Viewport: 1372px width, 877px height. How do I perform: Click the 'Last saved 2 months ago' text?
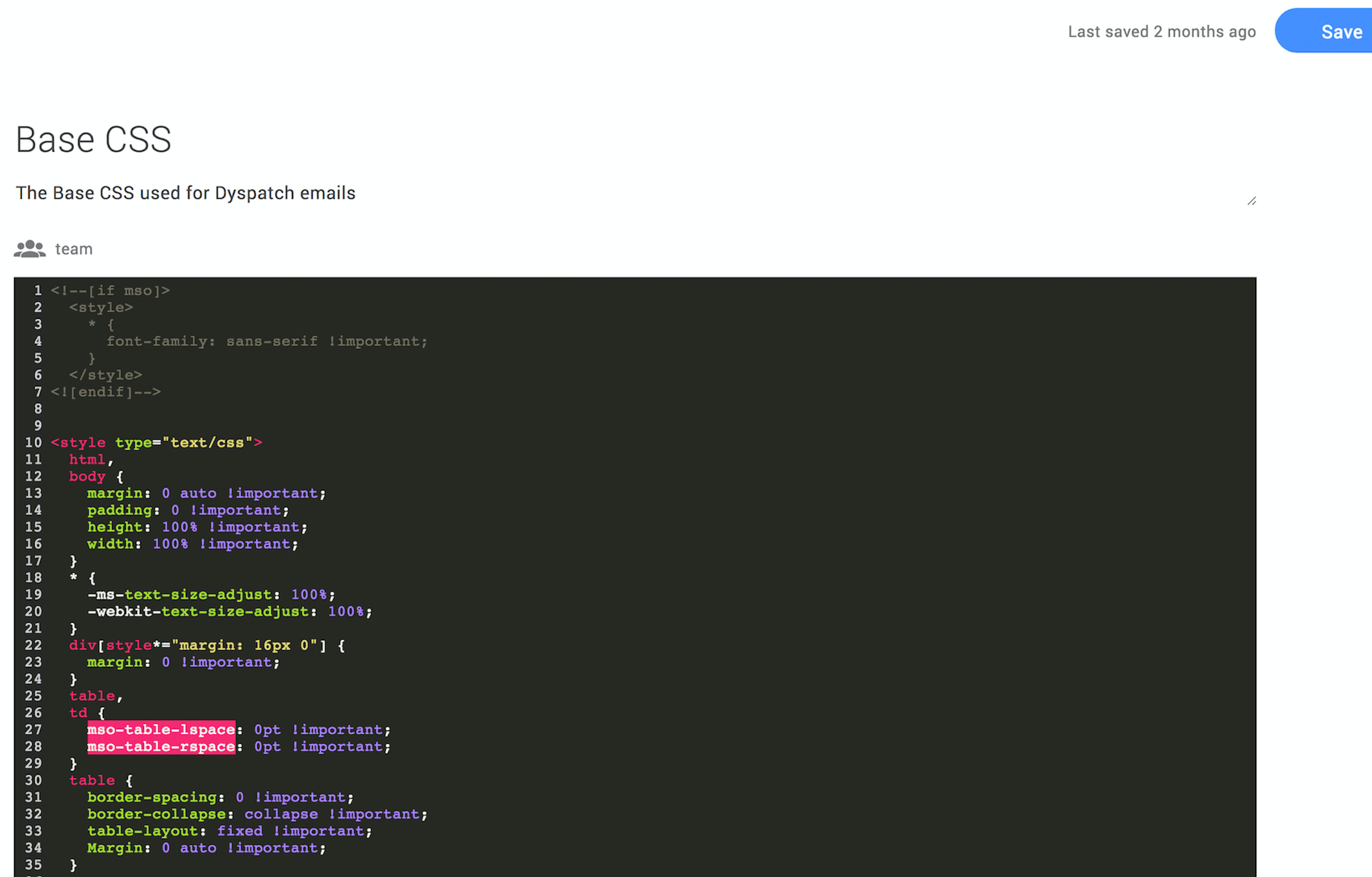point(1161,32)
